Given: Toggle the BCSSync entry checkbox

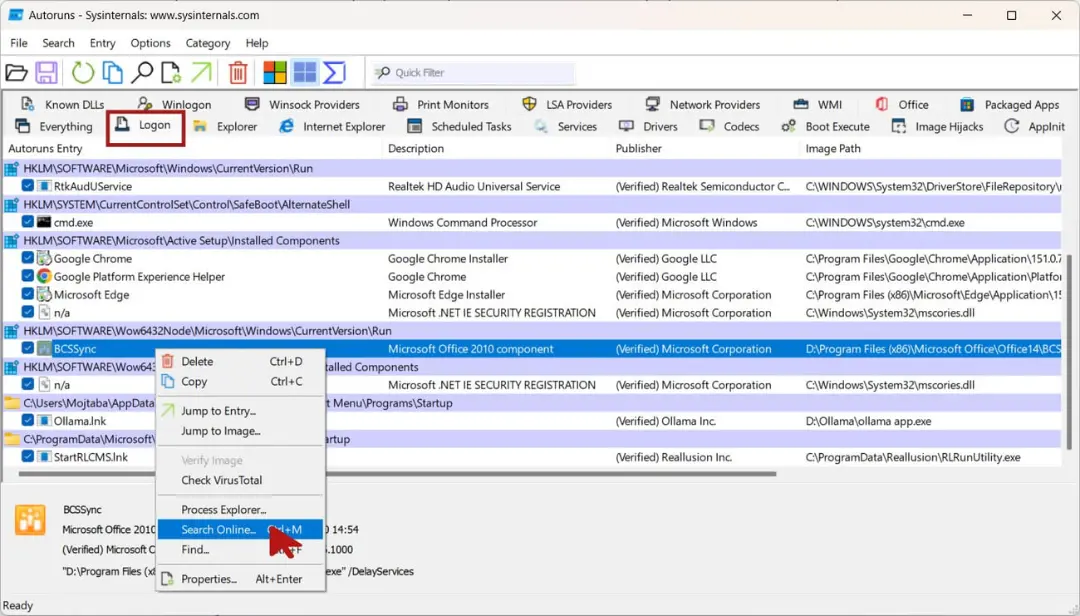Looking at the screenshot, I should click(28, 349).
